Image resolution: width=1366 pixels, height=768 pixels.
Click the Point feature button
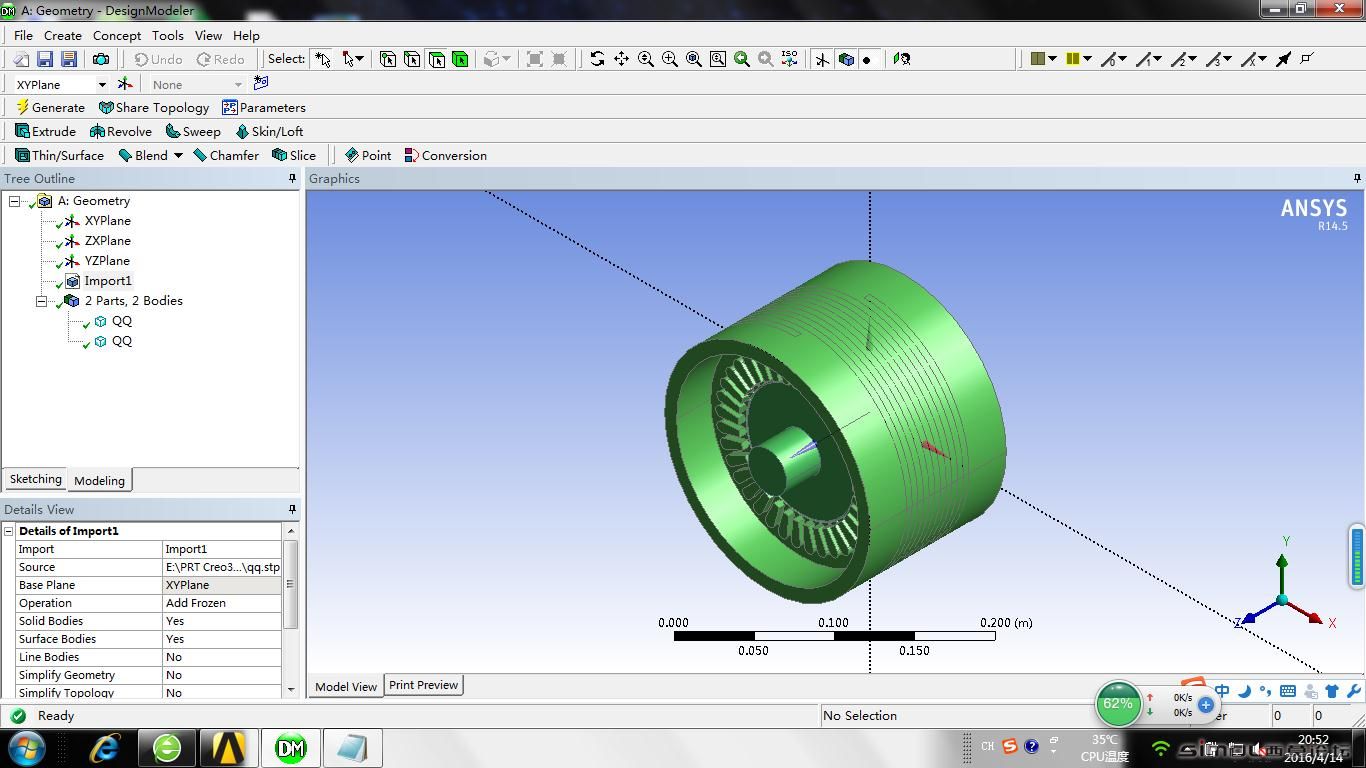367,155
